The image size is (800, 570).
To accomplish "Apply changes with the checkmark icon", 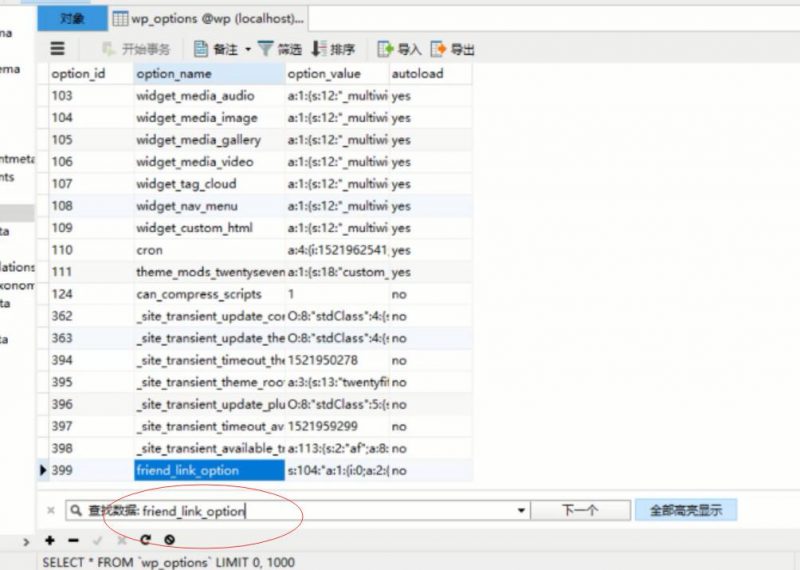I will click(x=97, y=540).
